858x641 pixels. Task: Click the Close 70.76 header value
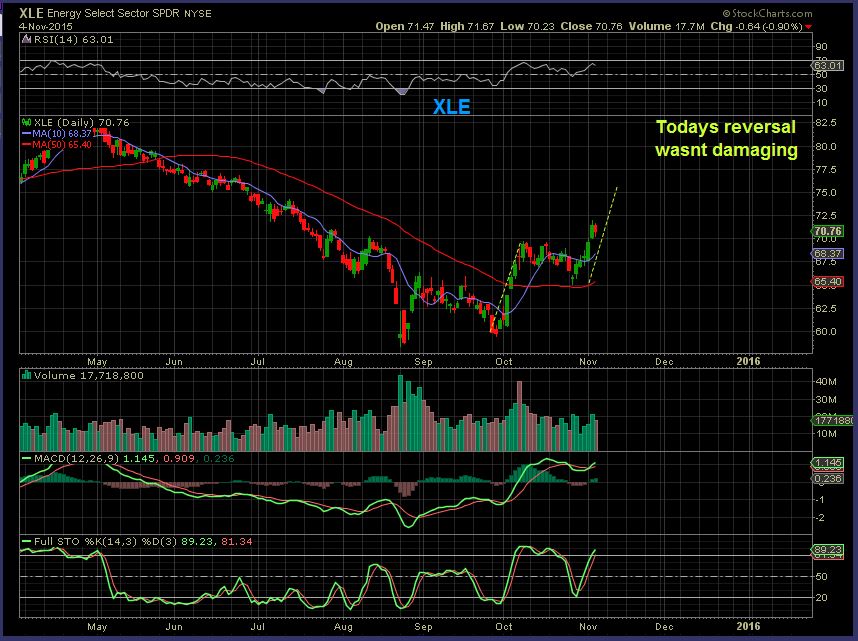591,26
